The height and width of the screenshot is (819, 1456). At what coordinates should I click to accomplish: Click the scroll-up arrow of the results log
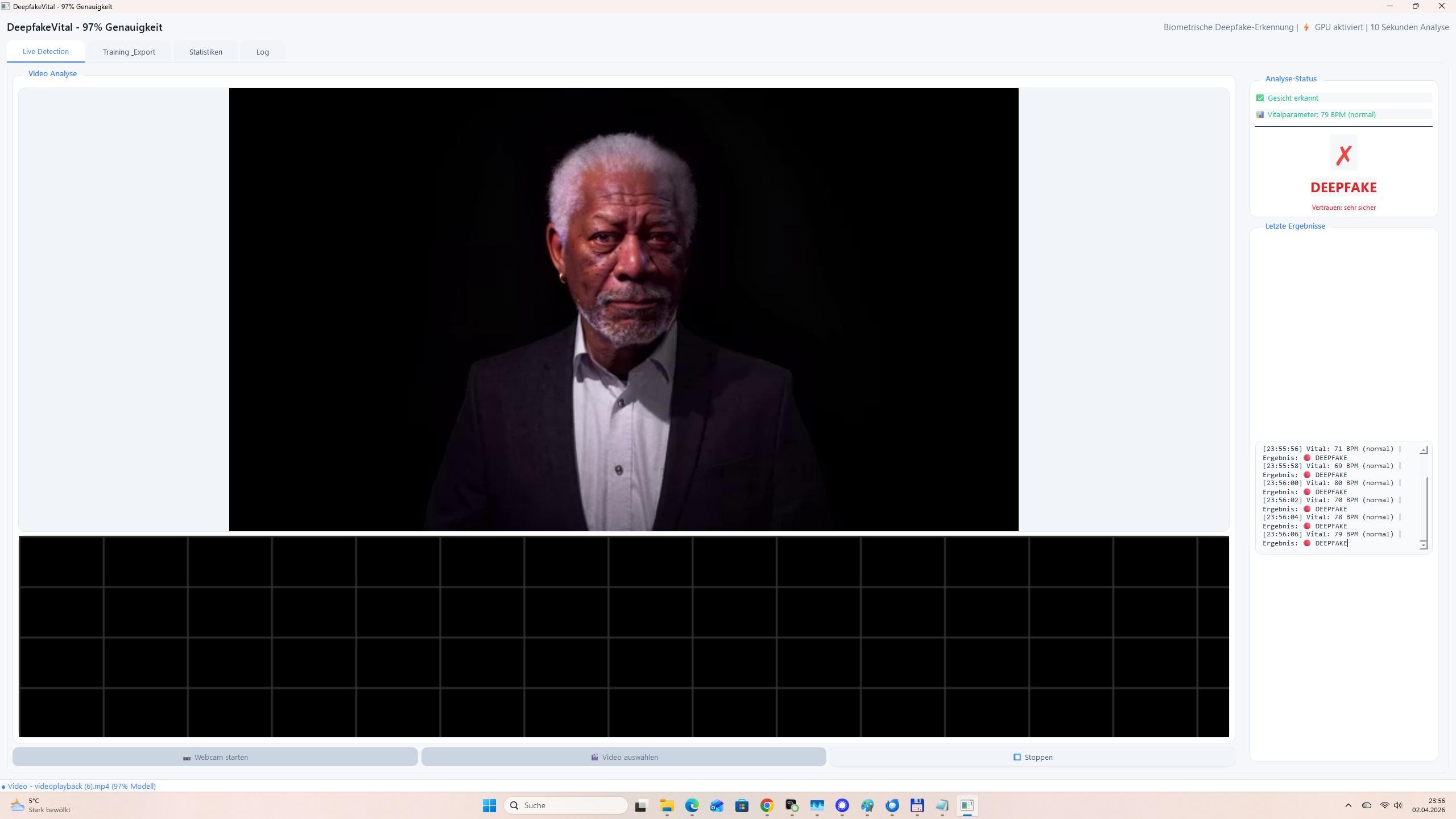[1424, 449]
